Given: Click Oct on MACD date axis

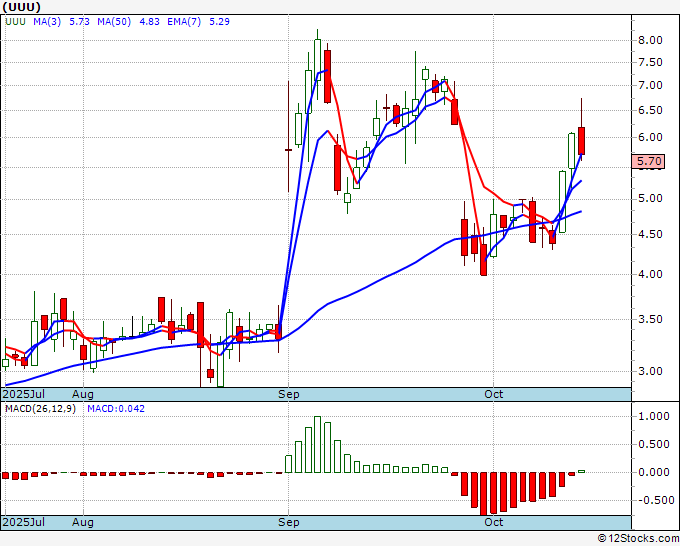Looking at the screenshot, I should click(x=494, y=522).
